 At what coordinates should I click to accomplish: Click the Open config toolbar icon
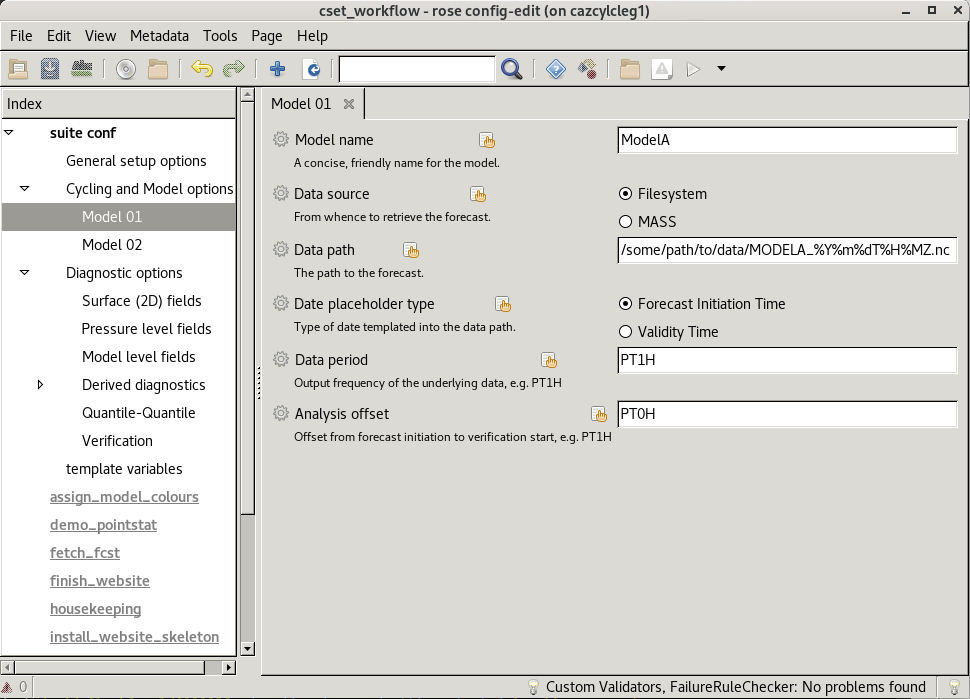coord(18,69)
